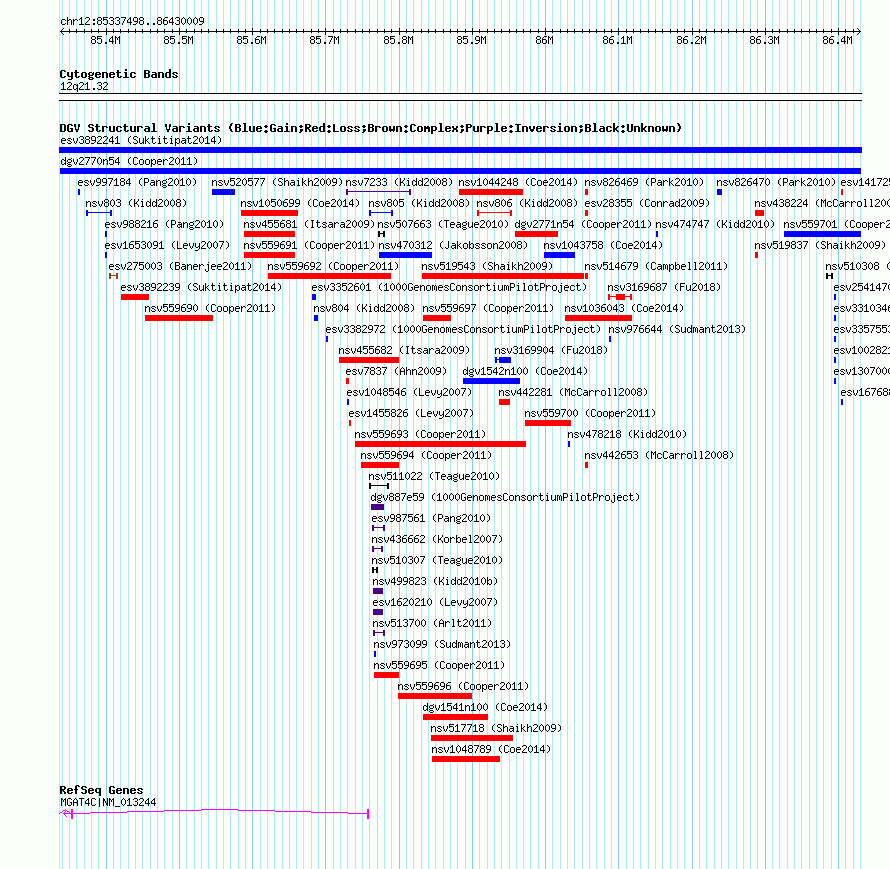Image resolution: width=890 pixels, height=869 pixels.
Task: Open the nsv513700 (Arlt2011) label
Action: [x=433, y=623]
